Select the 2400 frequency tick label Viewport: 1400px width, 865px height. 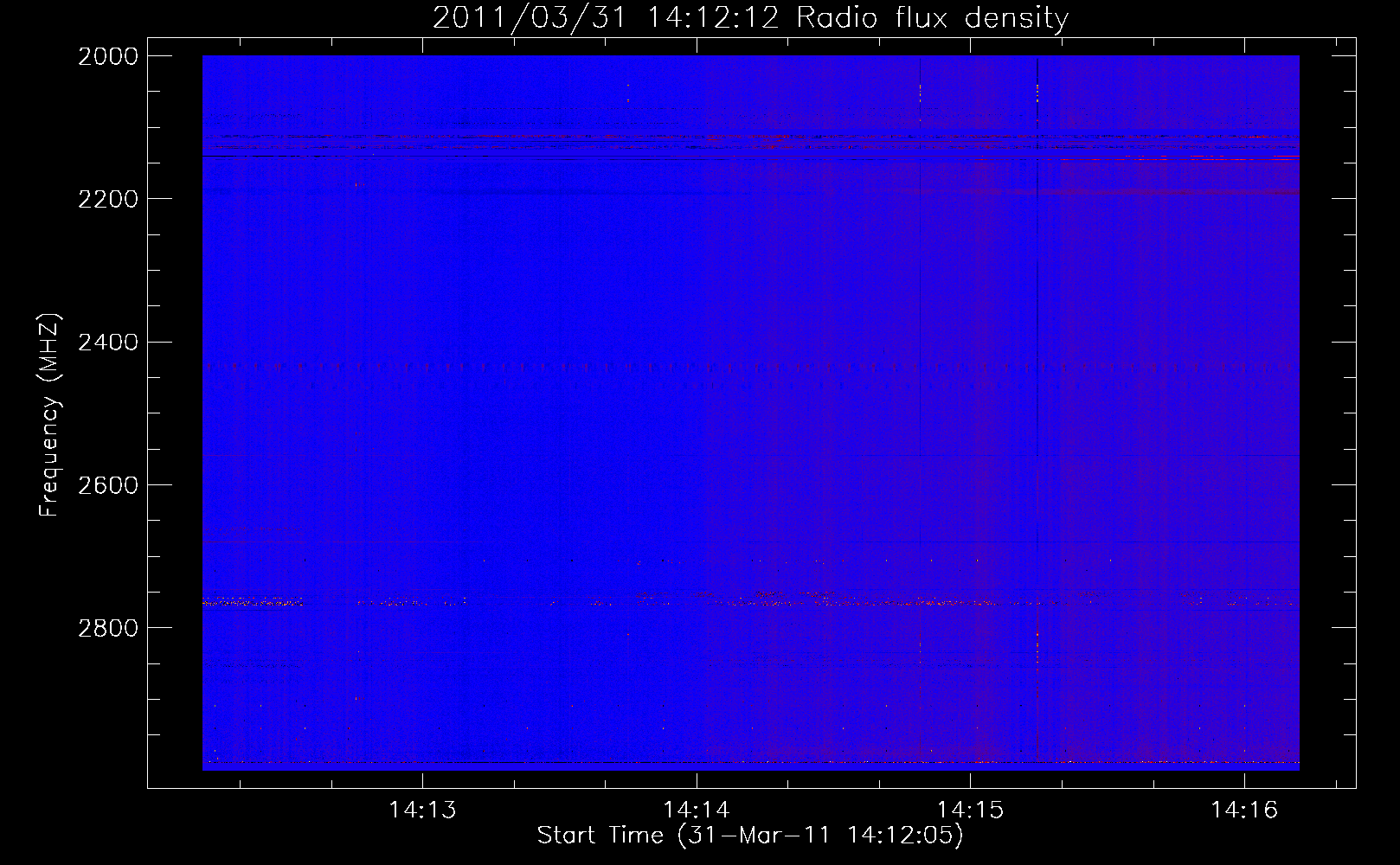pos(108,343)
